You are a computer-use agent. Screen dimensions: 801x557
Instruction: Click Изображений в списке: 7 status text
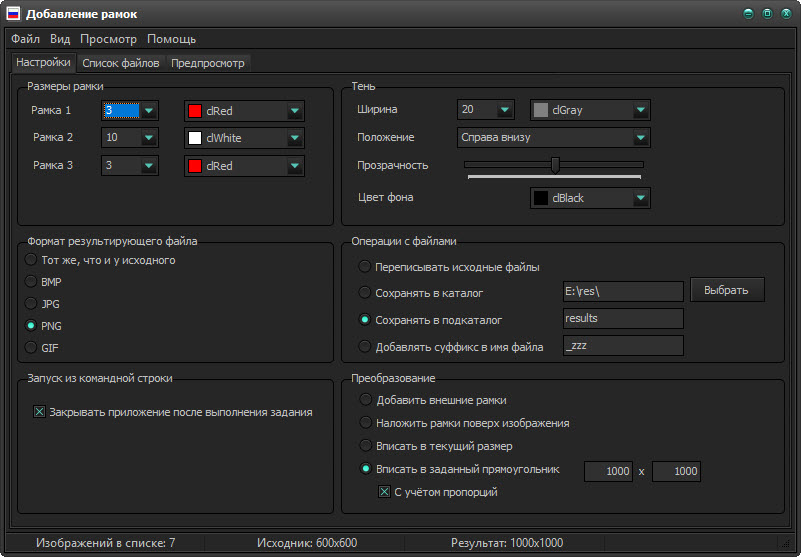(x=105, y=543)
